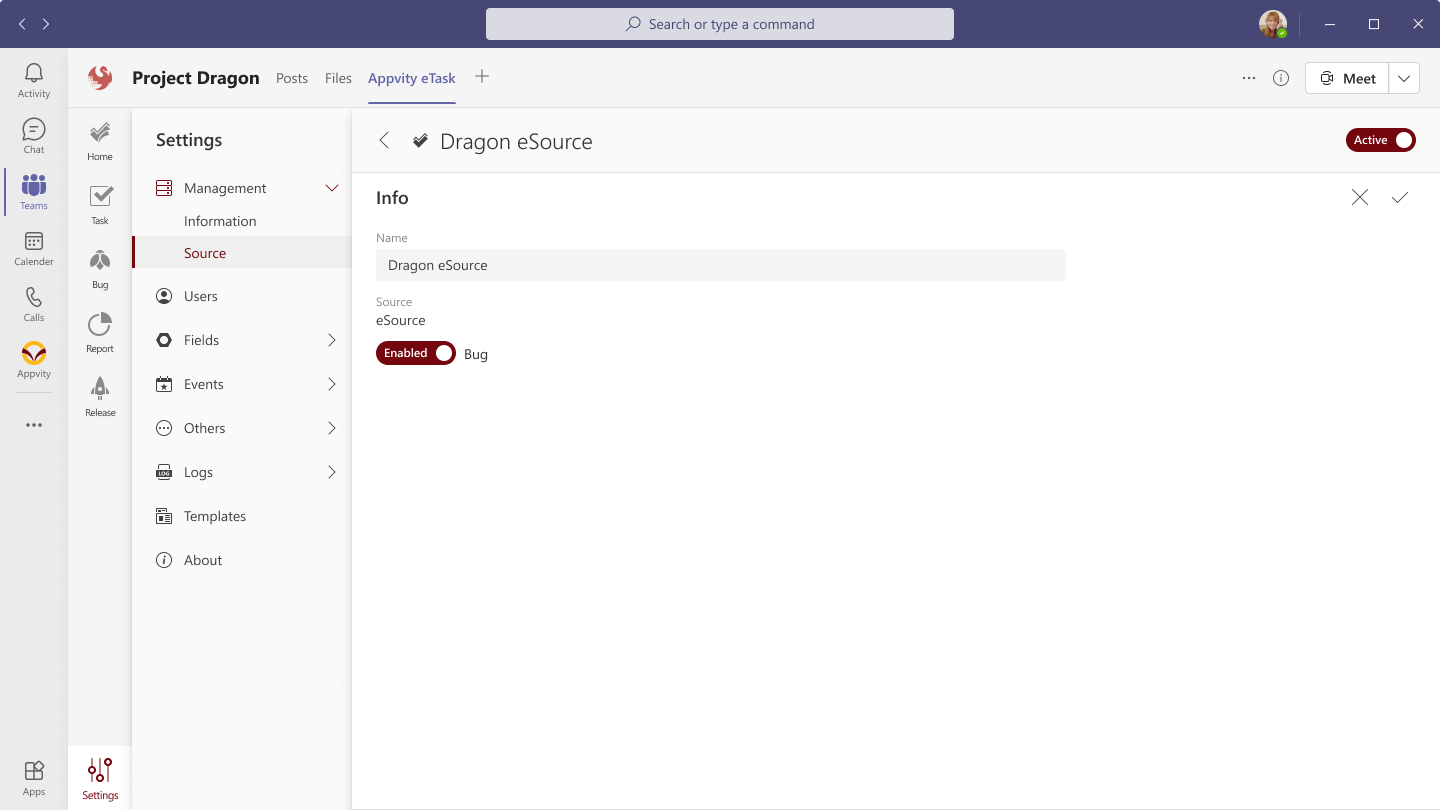Expand the Events settings group
This screenshot has height=810, width=1440.
[x=332, y=384]
